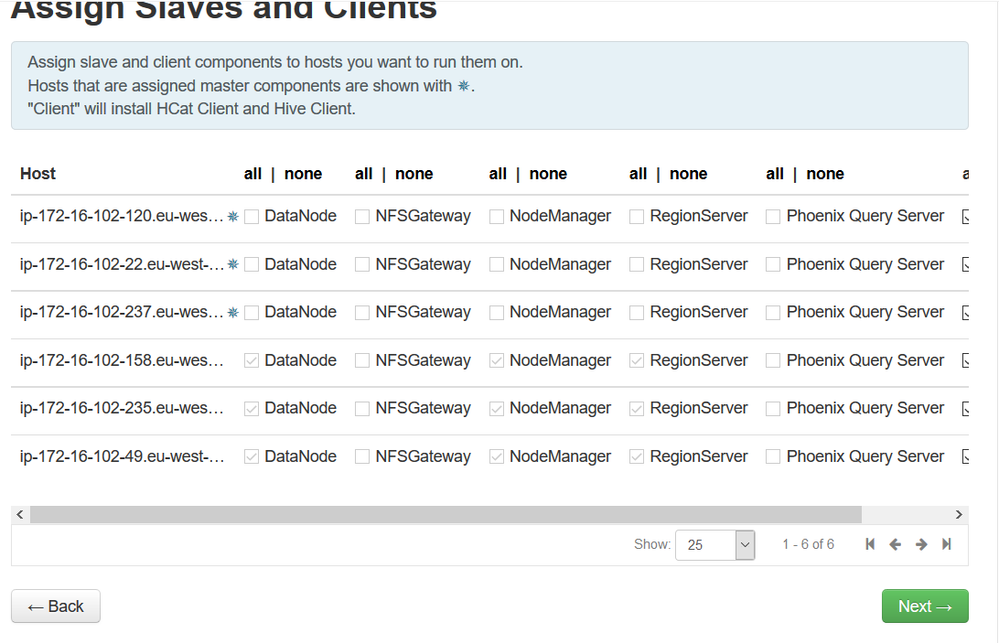
Task: Go to previous page arrow
Action: tap(895, 544)
